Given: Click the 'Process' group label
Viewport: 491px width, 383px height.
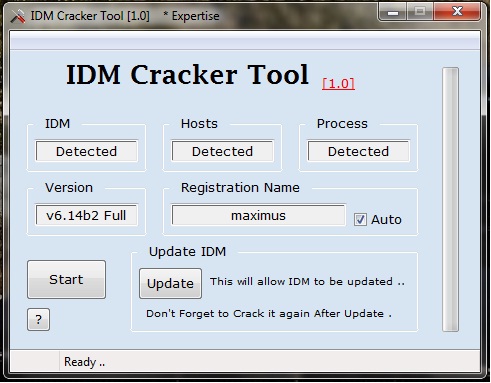Looking at the screenshot, I should pos(342,124).
